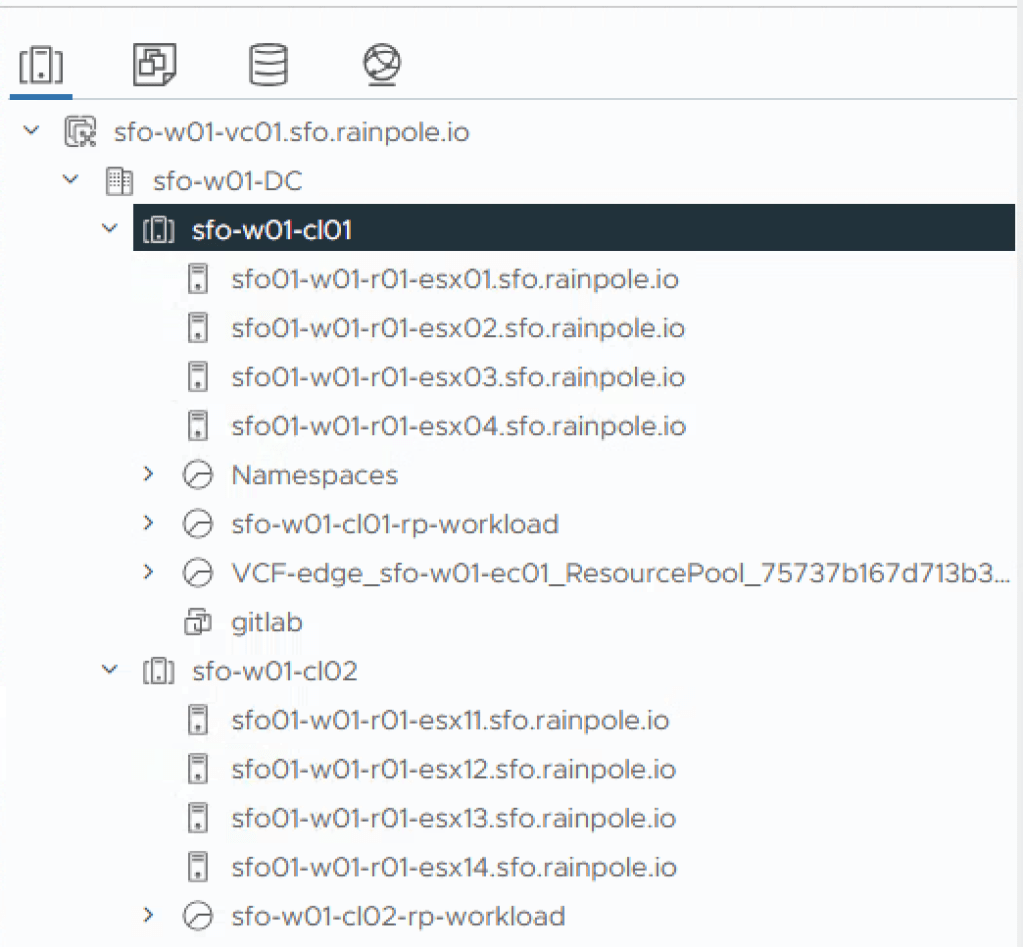Open the Hosts and Clusters inventory view

(41, 66)
